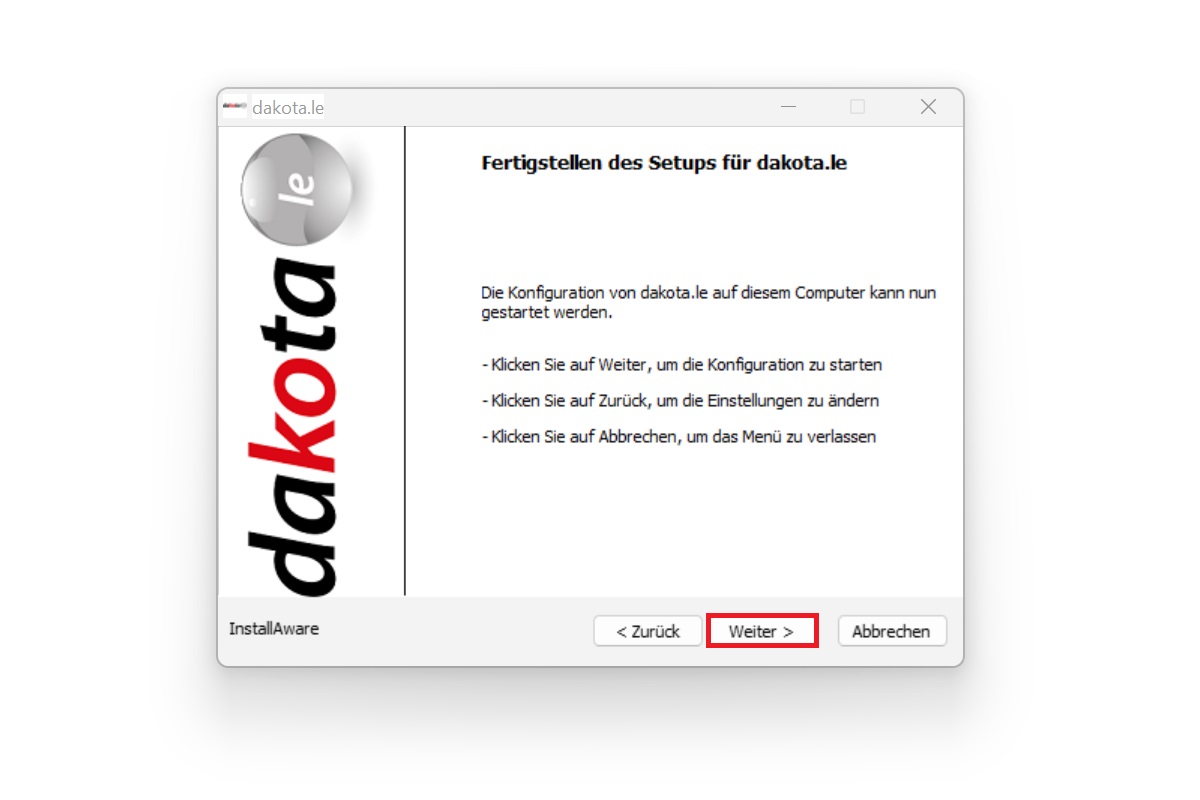Screen dimensions: 1200x800
Task: Click the InstallAware label
Action: click(x=274, y=629)
